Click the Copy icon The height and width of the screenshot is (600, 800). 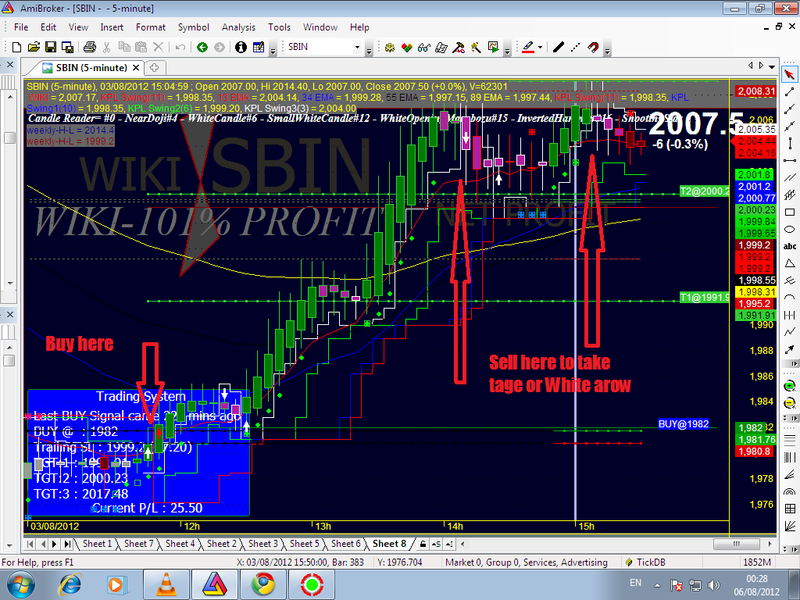point(124,47)
